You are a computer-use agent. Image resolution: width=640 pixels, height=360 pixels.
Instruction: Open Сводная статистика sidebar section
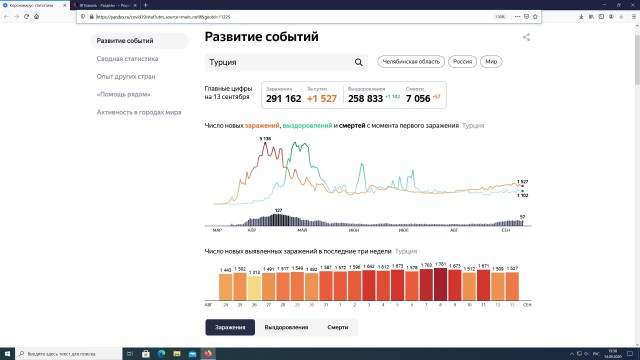coord(127,59)
